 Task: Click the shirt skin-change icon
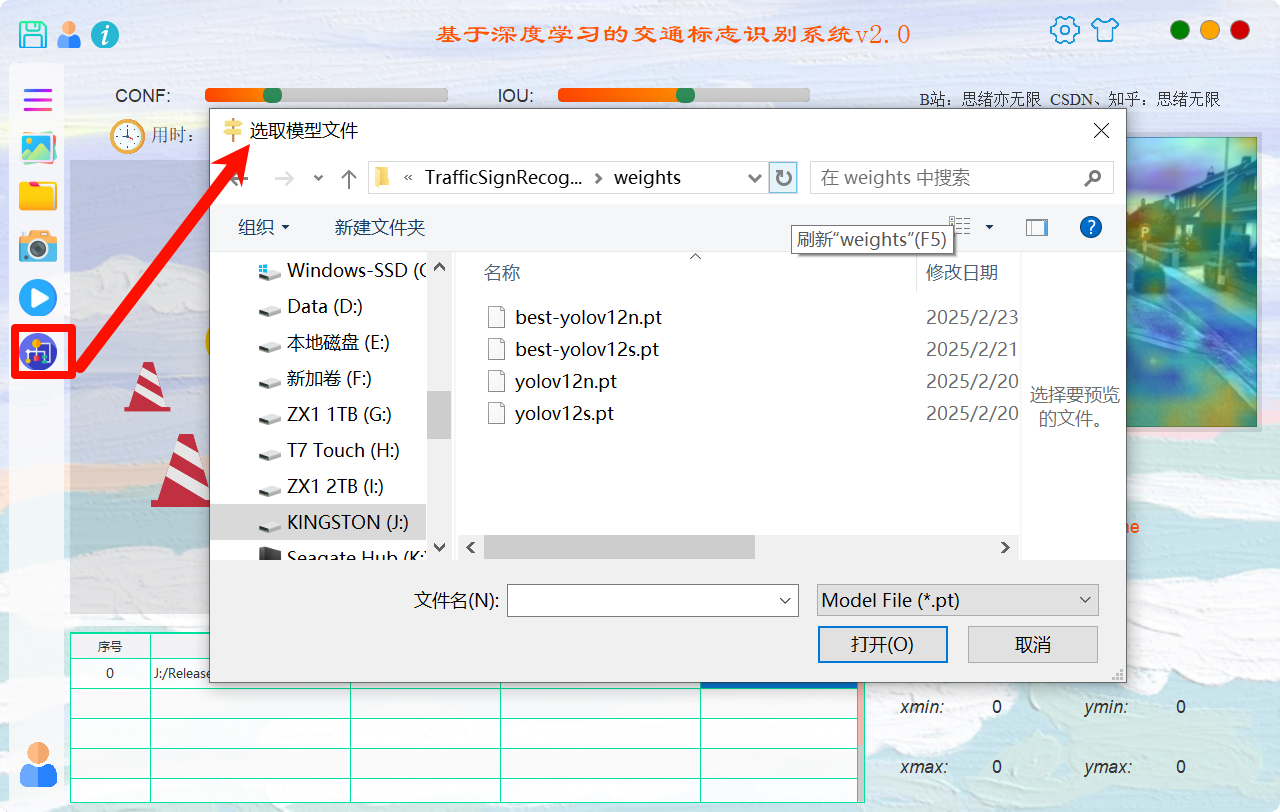tap(1105, 30)
